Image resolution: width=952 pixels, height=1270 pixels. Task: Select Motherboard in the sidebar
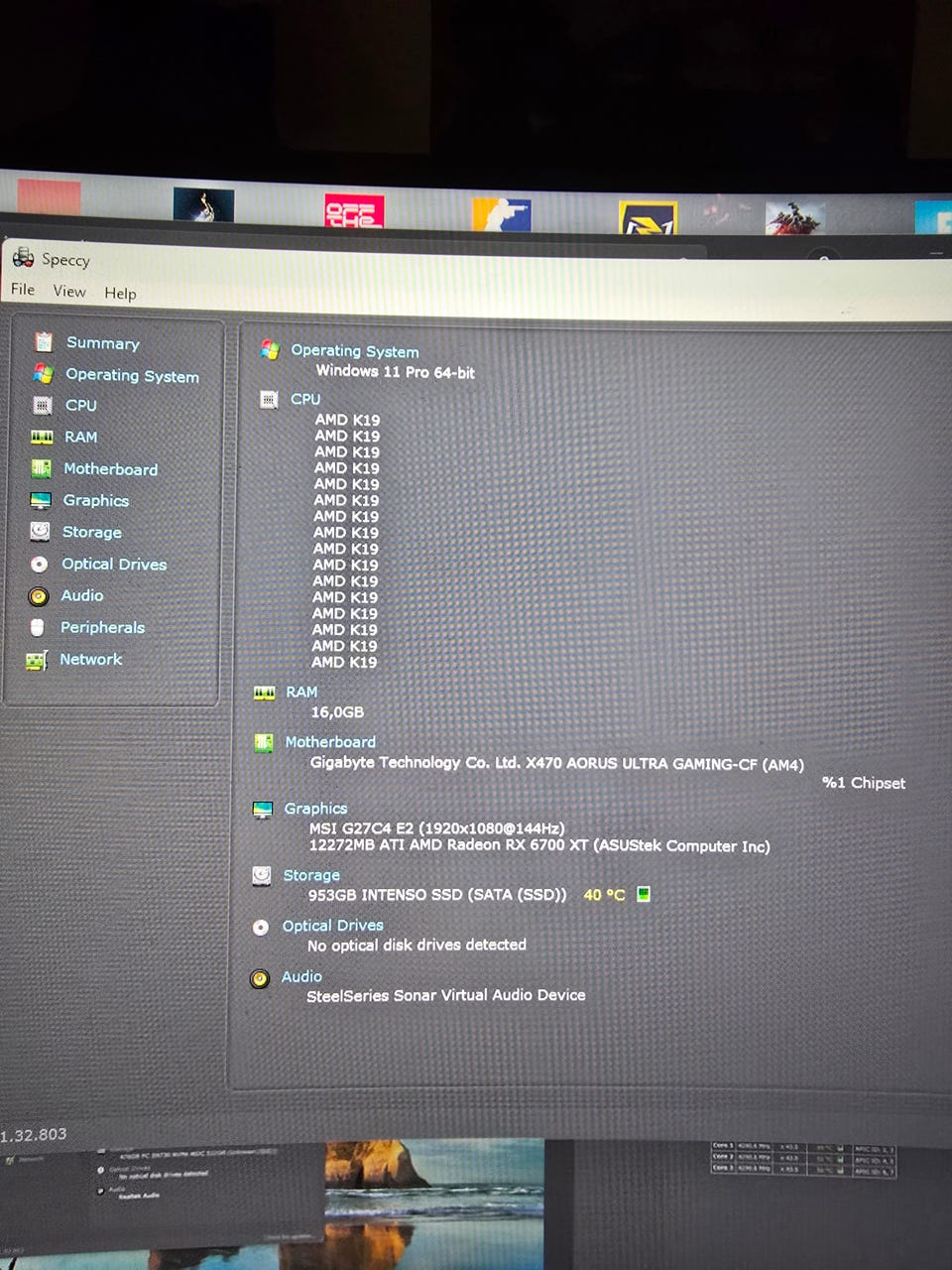tap(111, 468)
